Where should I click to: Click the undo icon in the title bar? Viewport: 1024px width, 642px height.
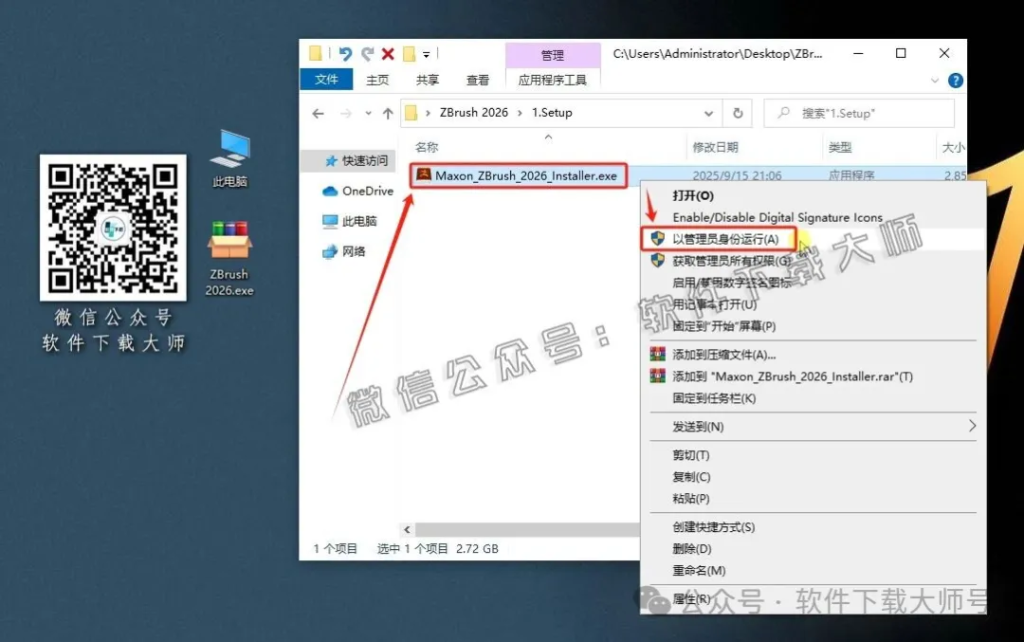[345, 54]
